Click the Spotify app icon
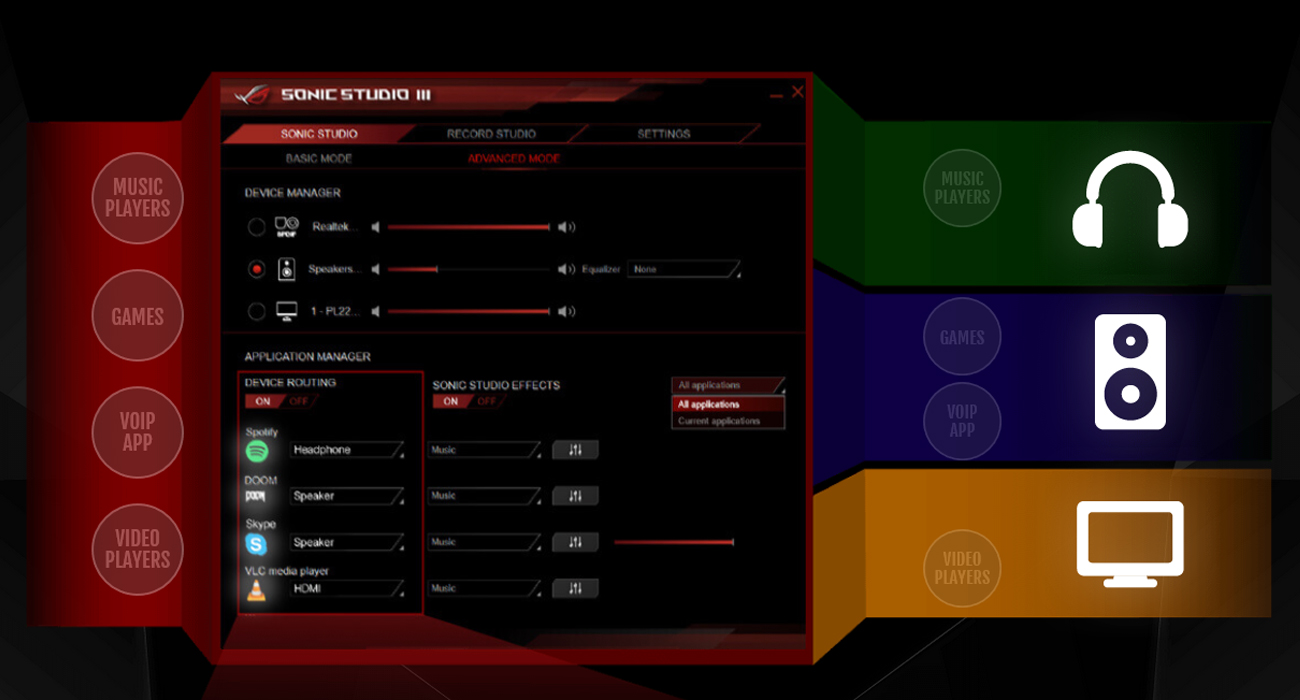Viewport: 1300px width, 700px height. (257, 451)
